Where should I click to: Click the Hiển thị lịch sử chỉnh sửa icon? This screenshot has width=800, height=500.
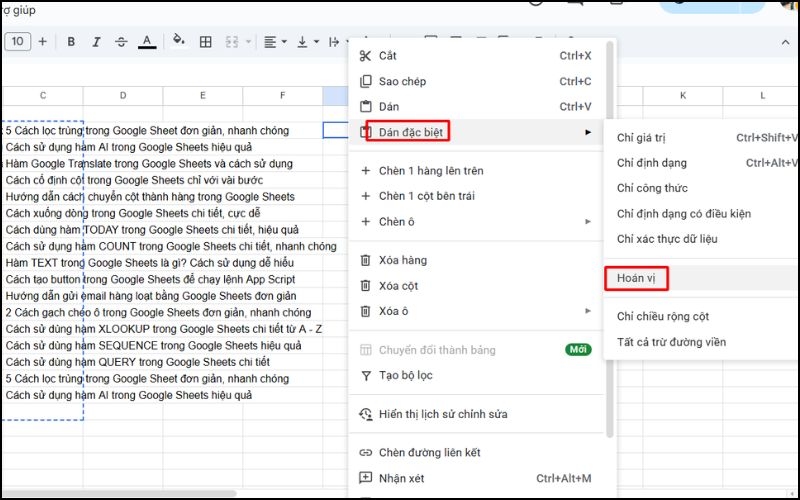click(365, 414)
